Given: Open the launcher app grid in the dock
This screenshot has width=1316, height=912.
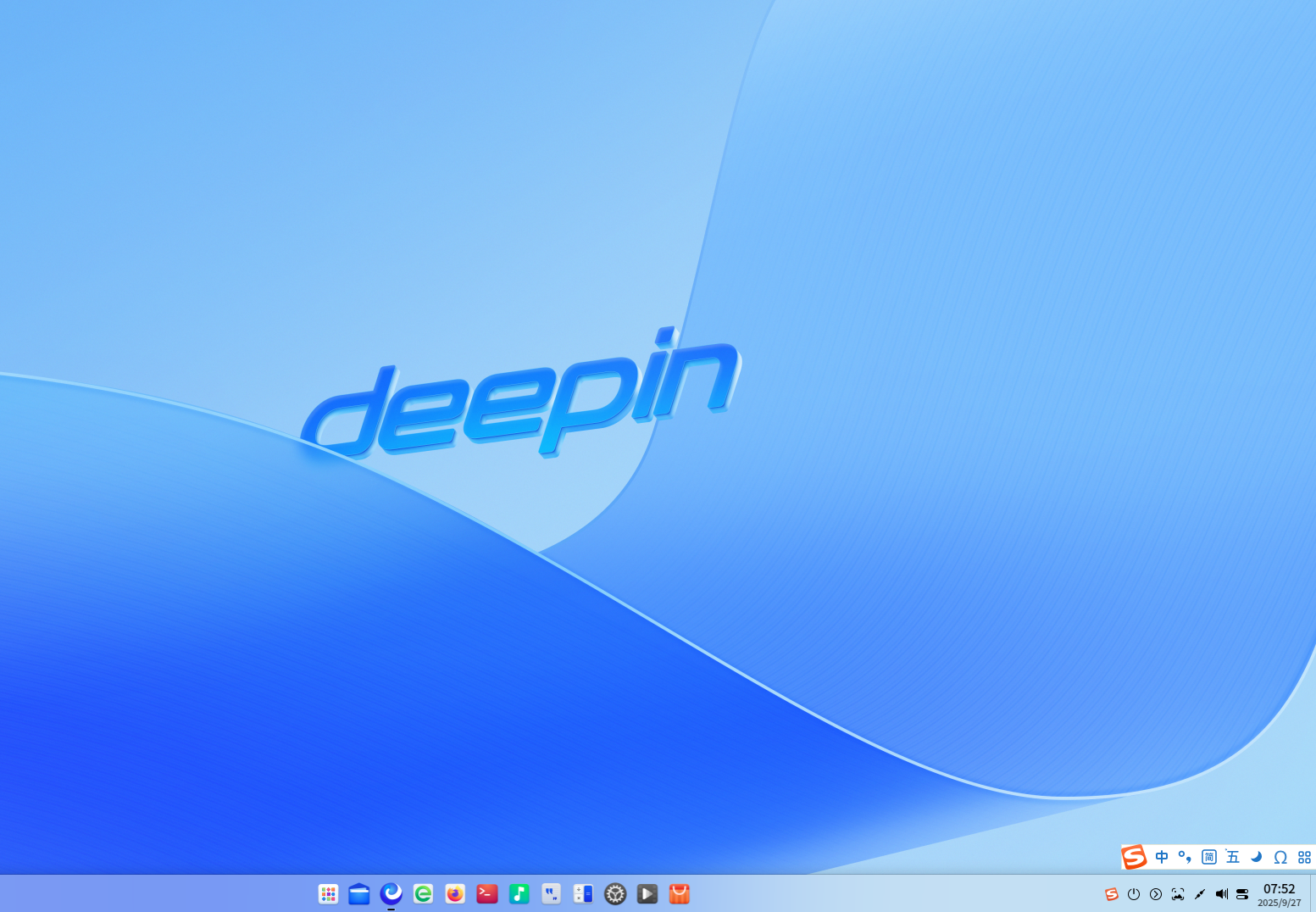Looking at the screenshot, I should 328,893.
